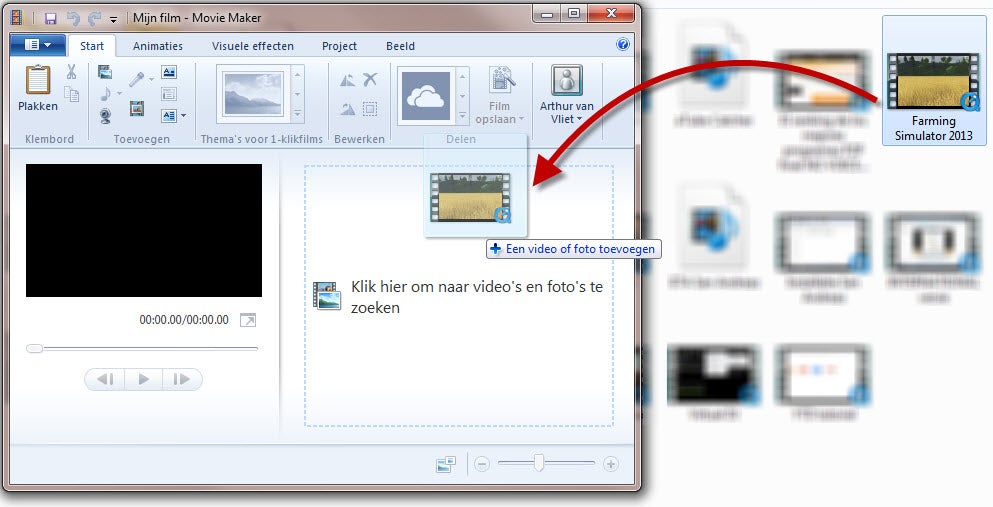
Task: Click the scissors cut icon
Action: point(72,72)
